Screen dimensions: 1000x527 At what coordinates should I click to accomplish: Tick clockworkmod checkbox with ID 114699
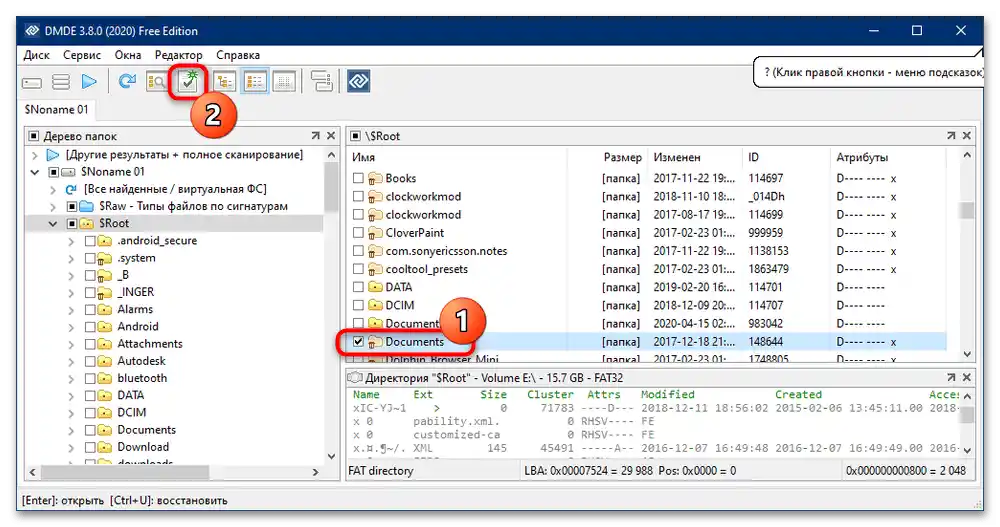[x=358, y=215]
